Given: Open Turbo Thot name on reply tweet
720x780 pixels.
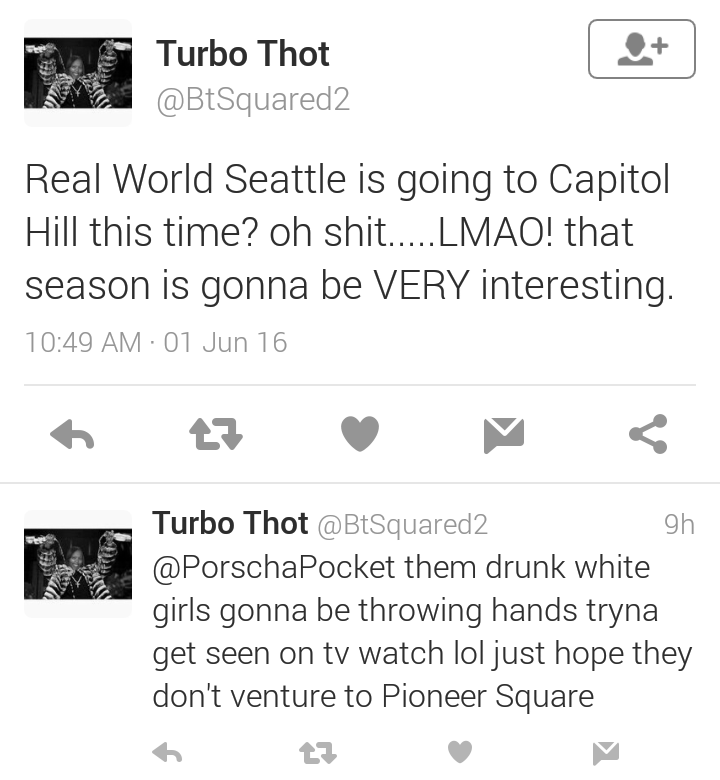Looking at the screenshot, I should point(230,523).
